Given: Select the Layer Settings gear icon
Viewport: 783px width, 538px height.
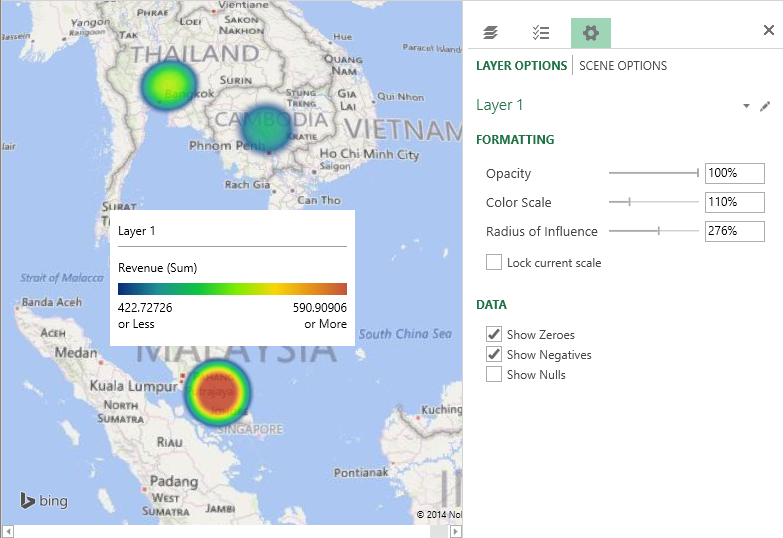Looking at the screenshot, I should (x=590, y=33).
